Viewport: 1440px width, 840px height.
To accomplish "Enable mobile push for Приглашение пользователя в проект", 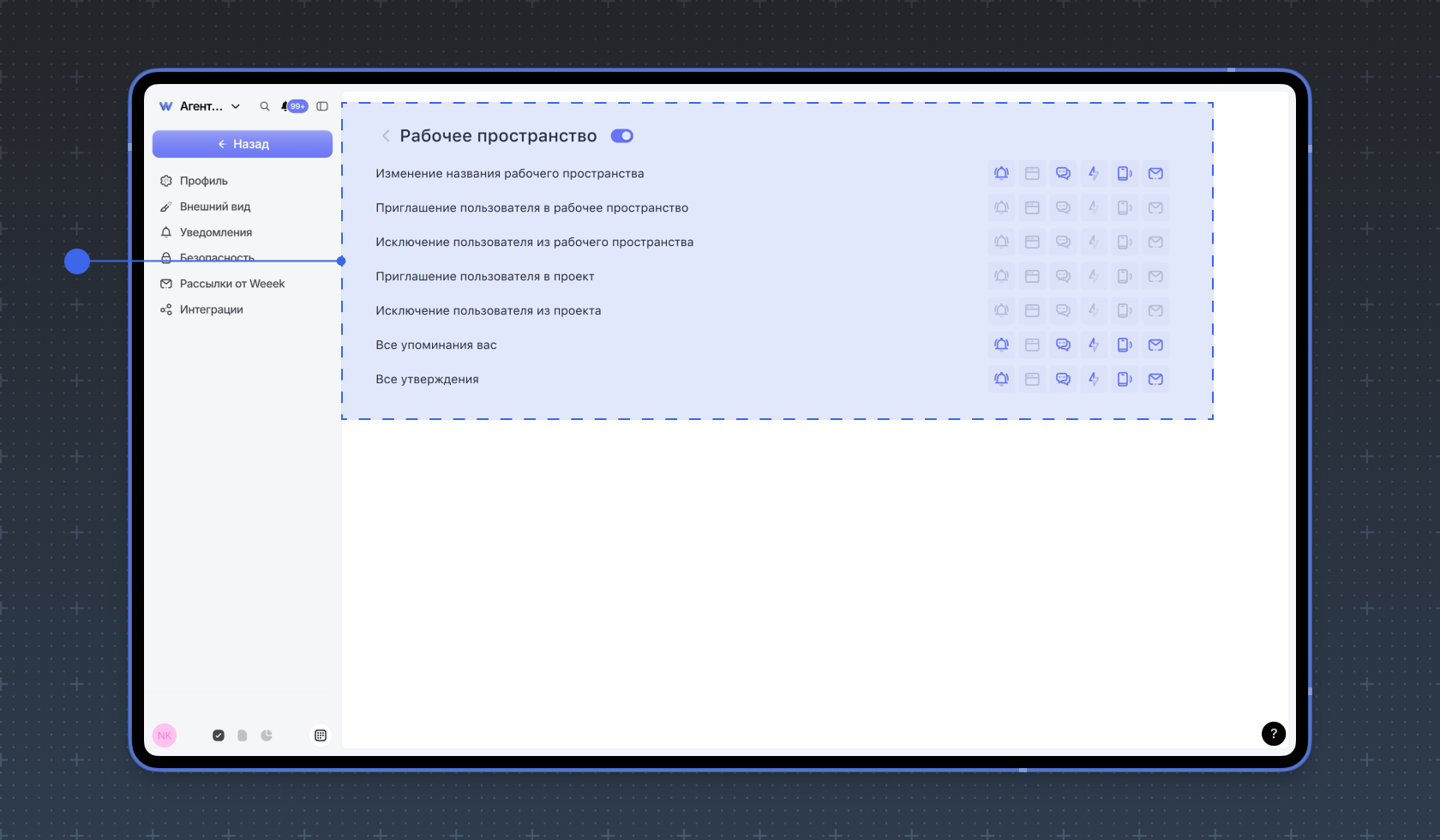I will click(x=1125, y=276).
